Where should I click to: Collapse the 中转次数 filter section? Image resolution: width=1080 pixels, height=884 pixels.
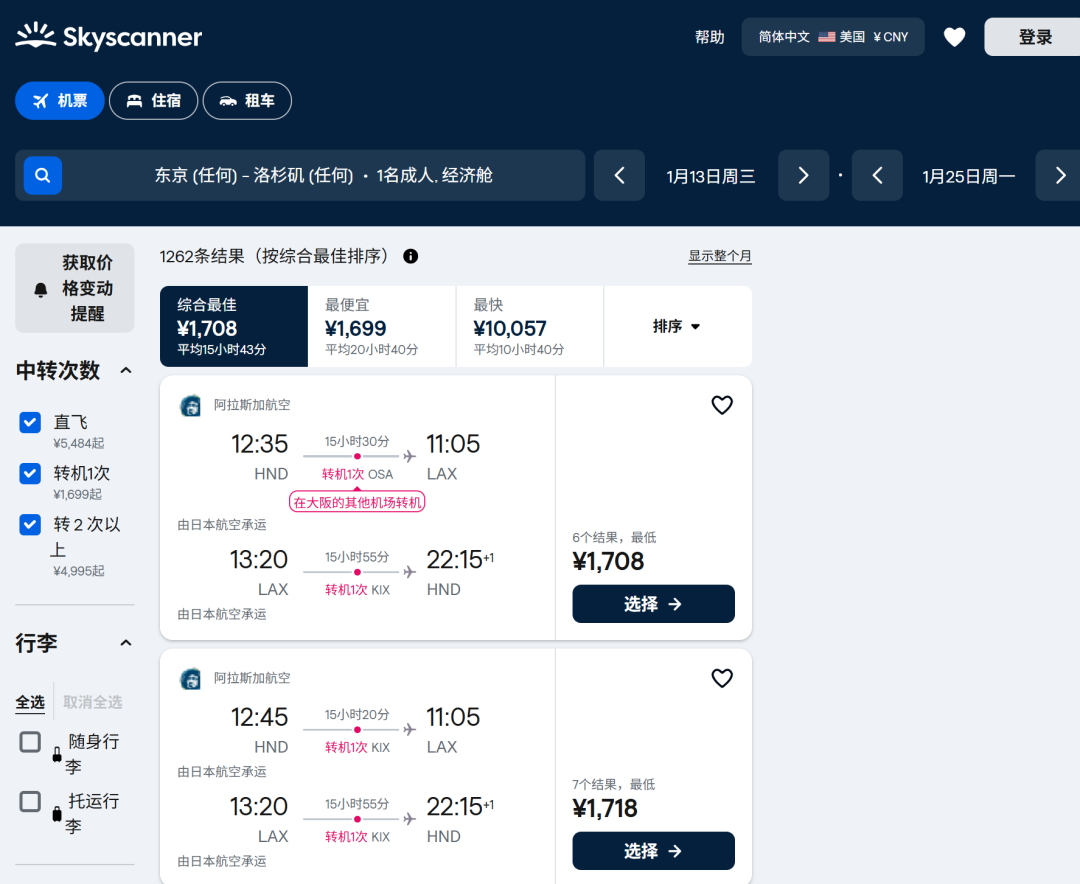point(126,371)
